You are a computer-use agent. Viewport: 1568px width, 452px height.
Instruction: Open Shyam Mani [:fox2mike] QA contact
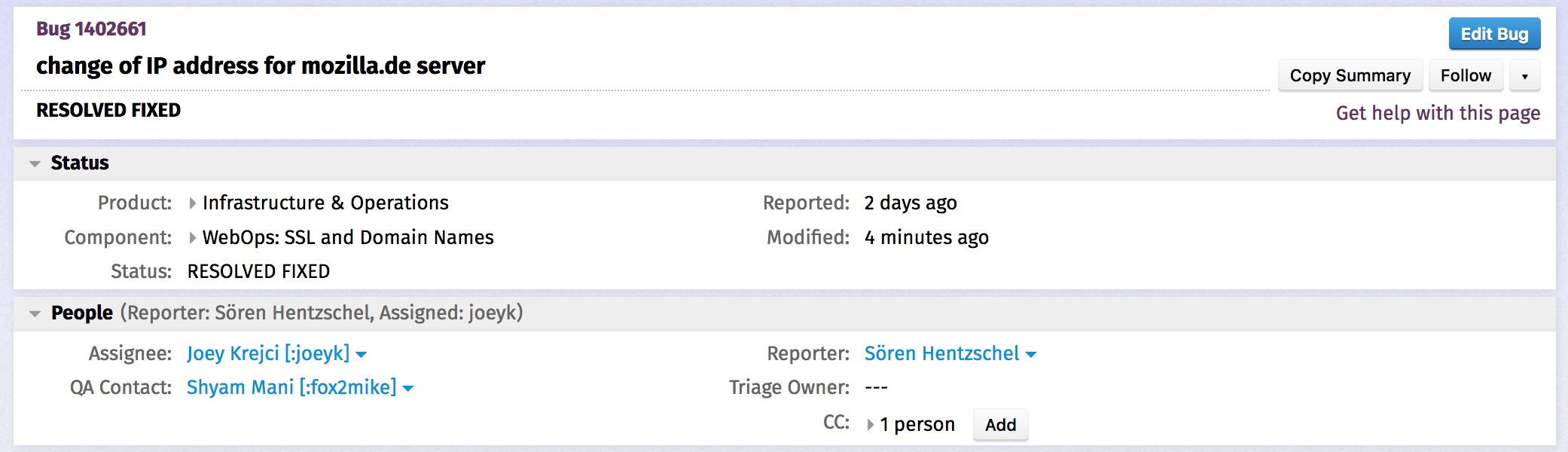[x=291, y=387]
